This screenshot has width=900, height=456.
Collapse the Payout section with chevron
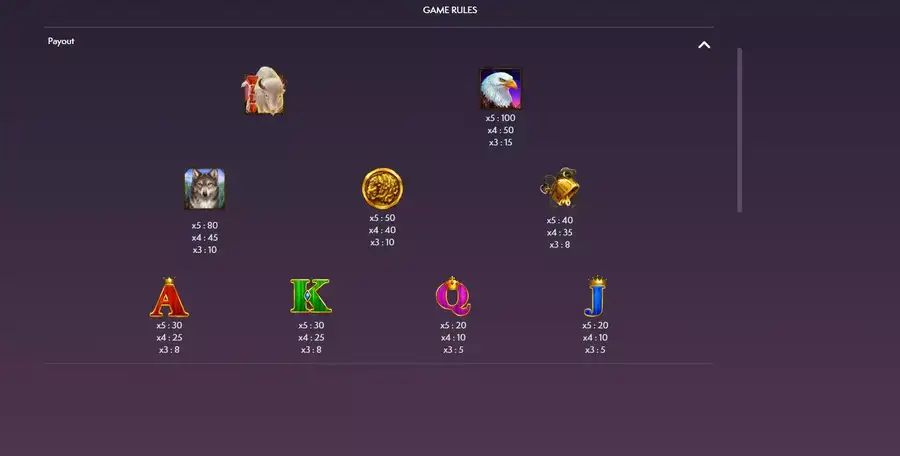click(704, 45)
